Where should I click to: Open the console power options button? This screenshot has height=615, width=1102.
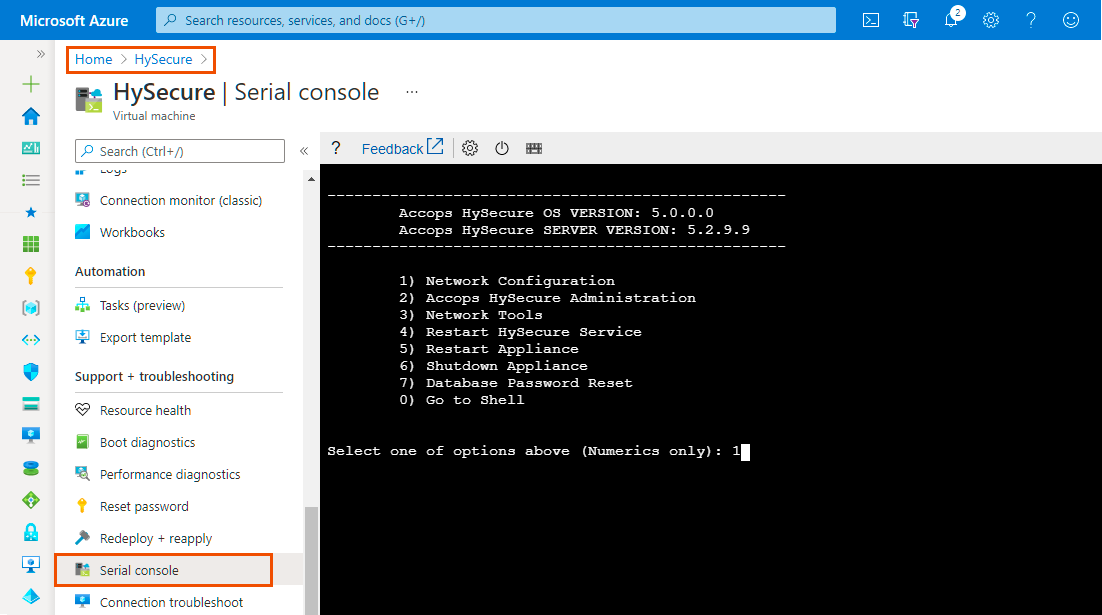(502, 148)
